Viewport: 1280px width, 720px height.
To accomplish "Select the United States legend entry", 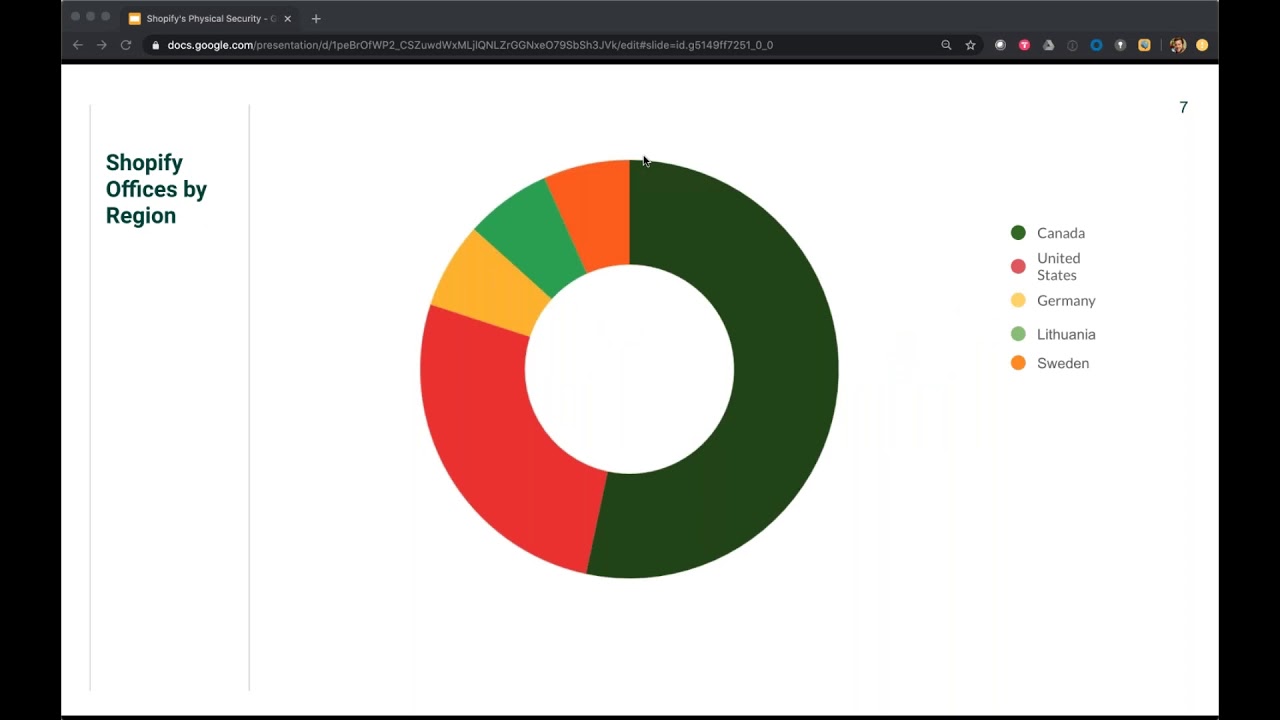I will tap(1046, 266).
